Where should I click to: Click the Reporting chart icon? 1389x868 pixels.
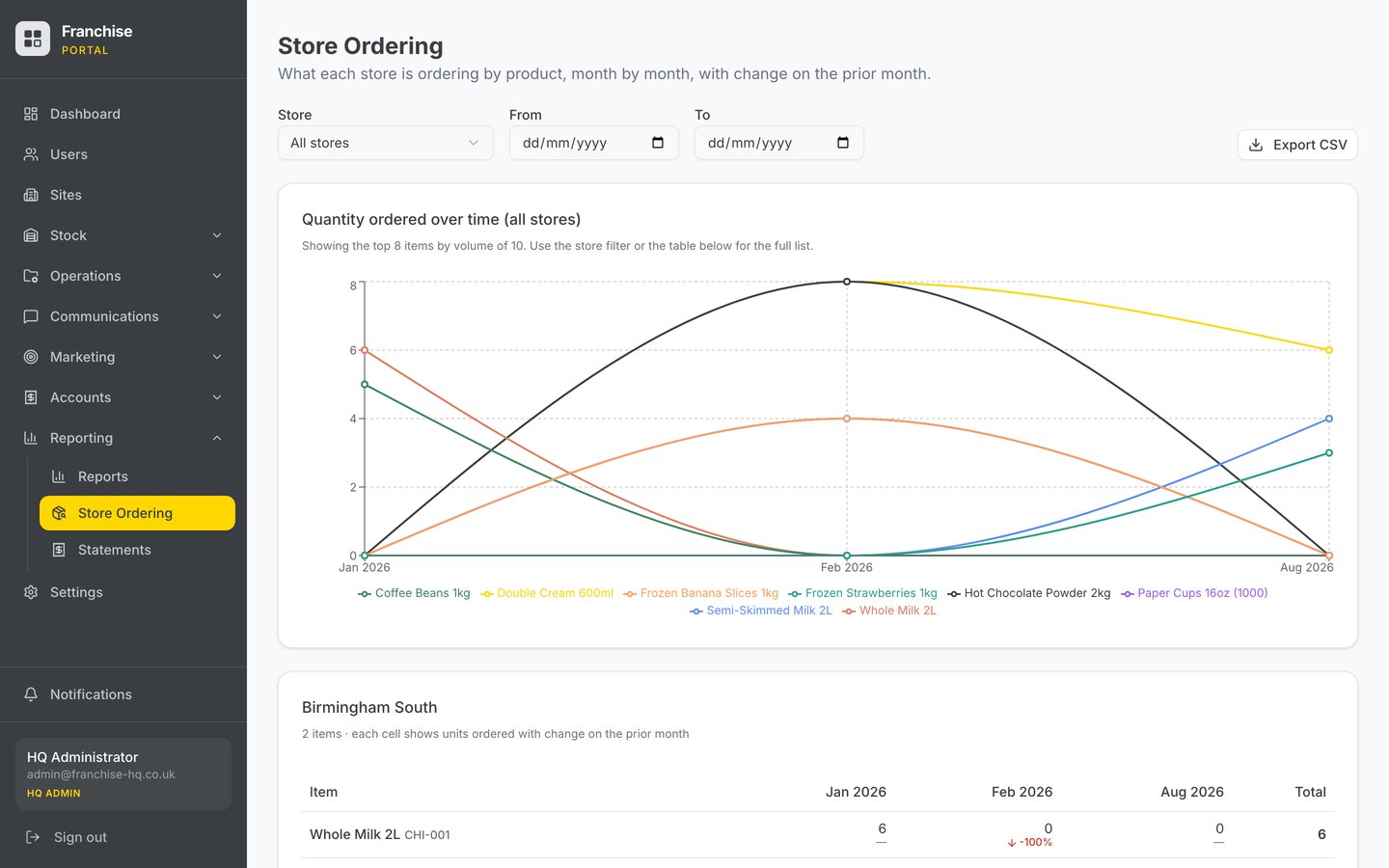tap(31, 438)
